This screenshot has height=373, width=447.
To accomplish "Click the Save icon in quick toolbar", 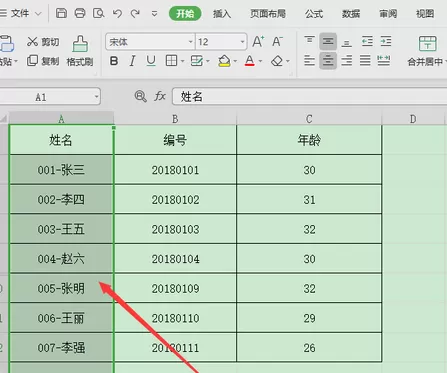I will coord(61,13).
